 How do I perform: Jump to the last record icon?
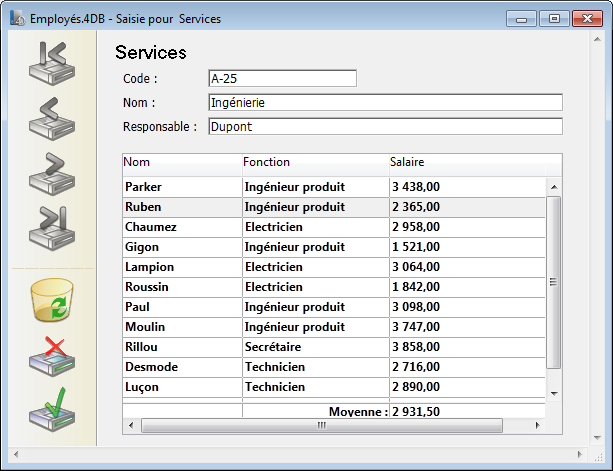pyautogui.click(x=53, y=226)
